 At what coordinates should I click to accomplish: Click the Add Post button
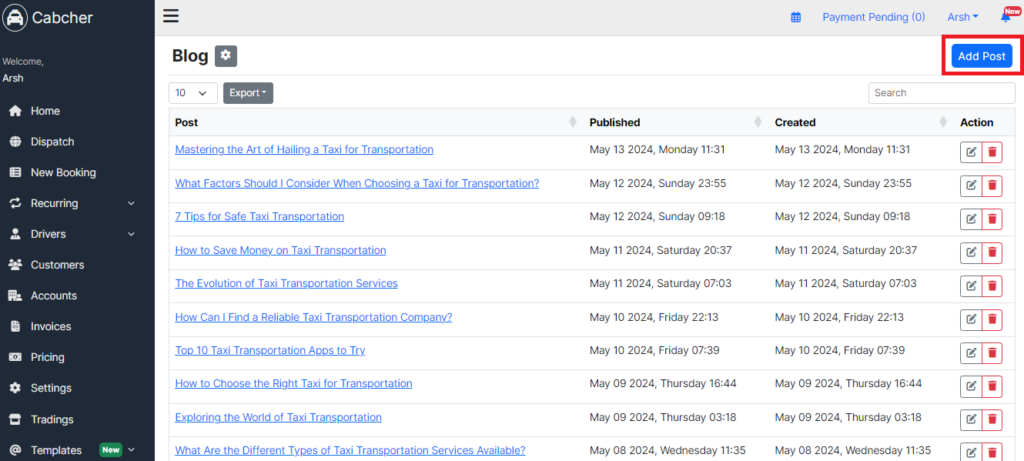982,56
